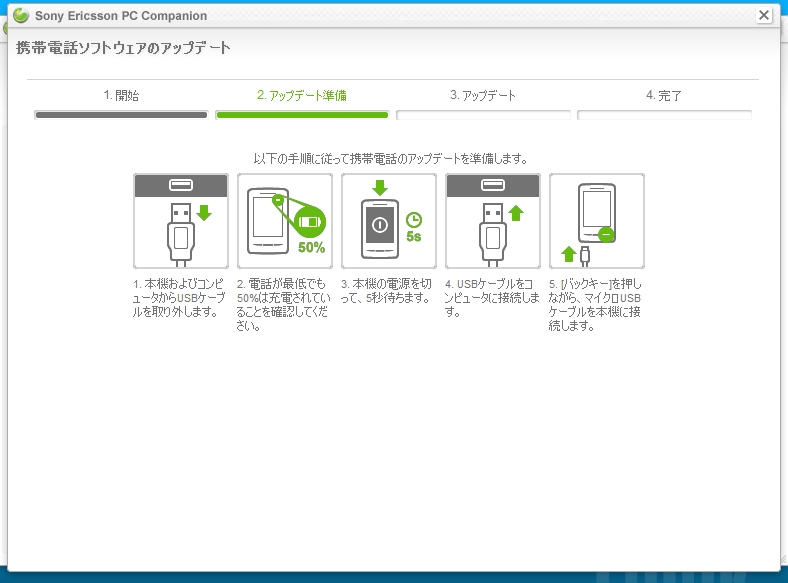This screenshot has width=788, height=583.
Task: Click the 携帯電話ソフトウェアのアップデート heading
Action: tap(124, 48)
